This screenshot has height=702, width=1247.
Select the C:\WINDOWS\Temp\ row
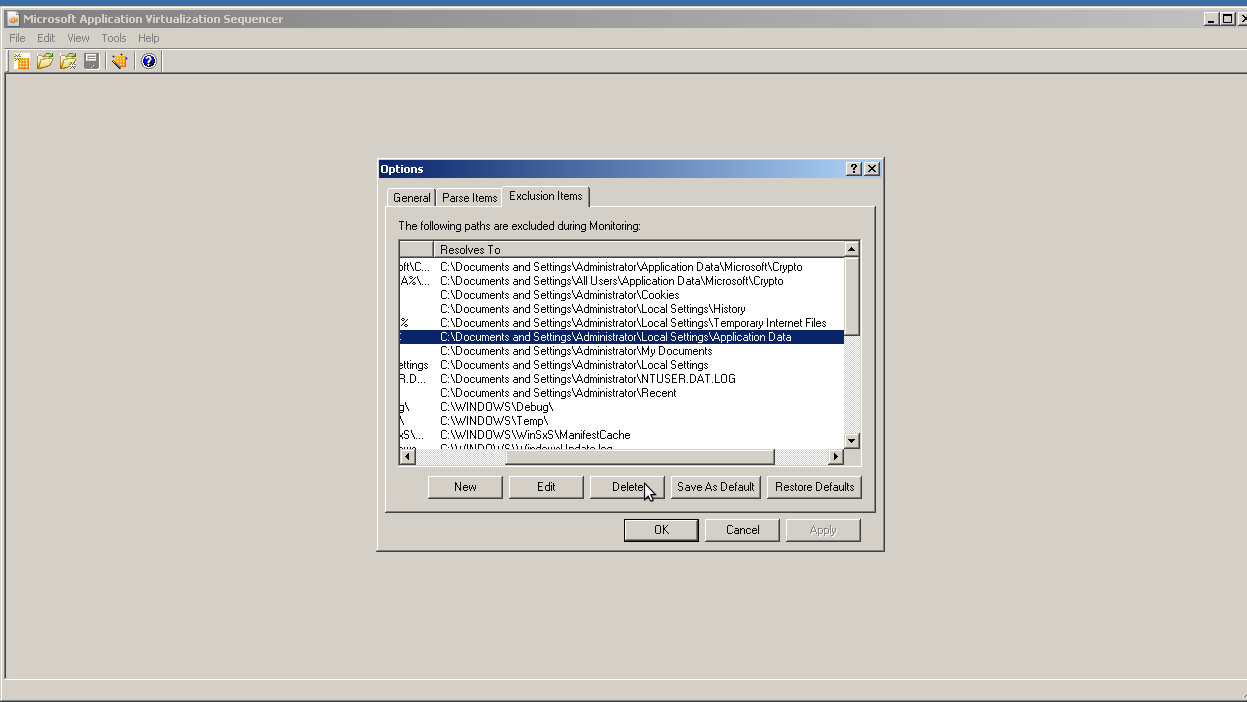622,421
